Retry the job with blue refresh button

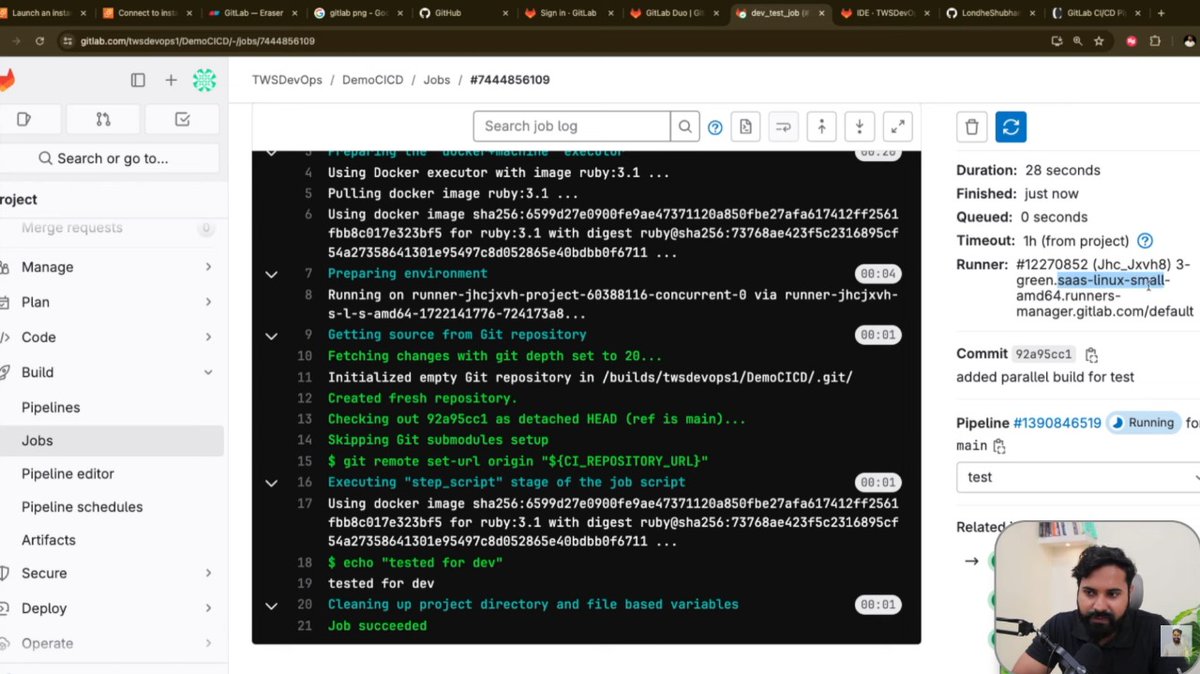point(1011,127)
